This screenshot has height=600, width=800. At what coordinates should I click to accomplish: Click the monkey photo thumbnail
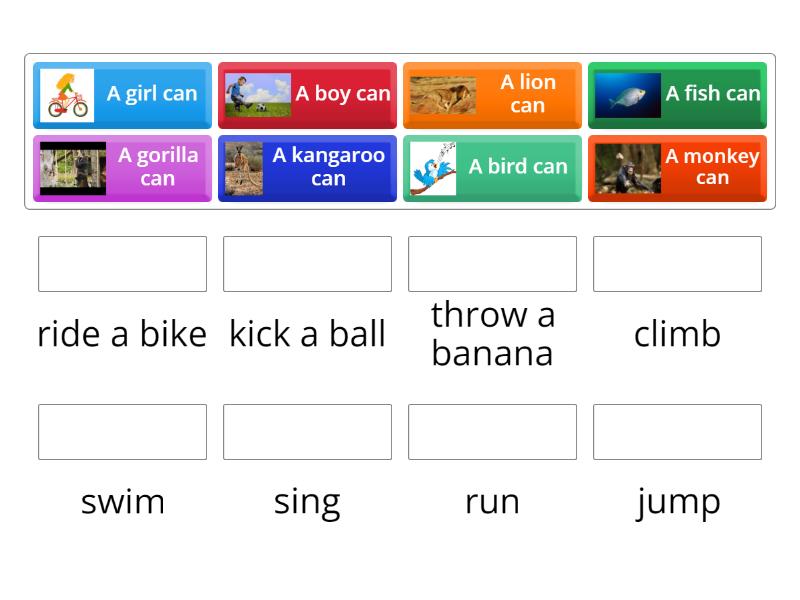pyautogui.click(x=627, y=168)
